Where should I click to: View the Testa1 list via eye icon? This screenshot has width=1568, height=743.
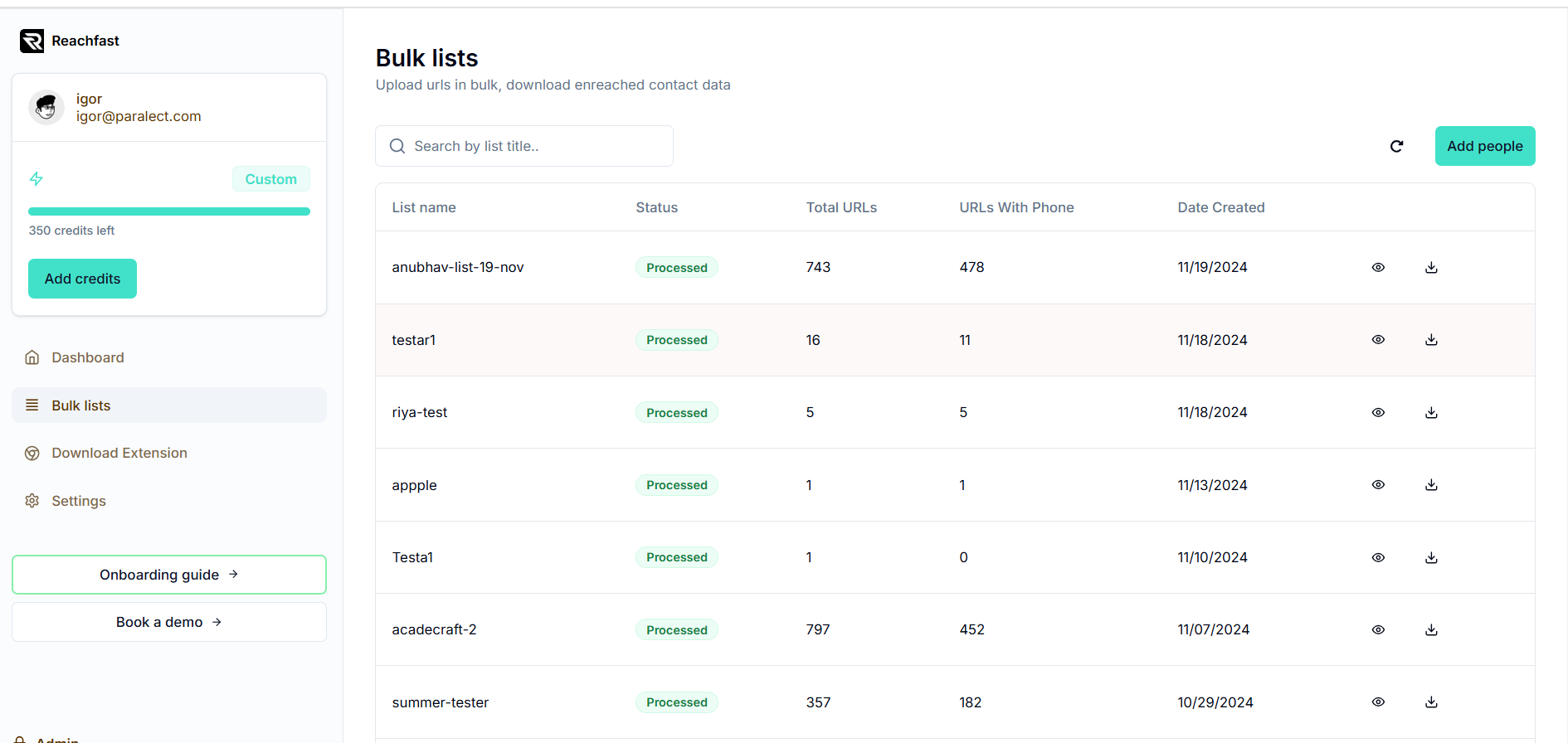click(1378, 557)
